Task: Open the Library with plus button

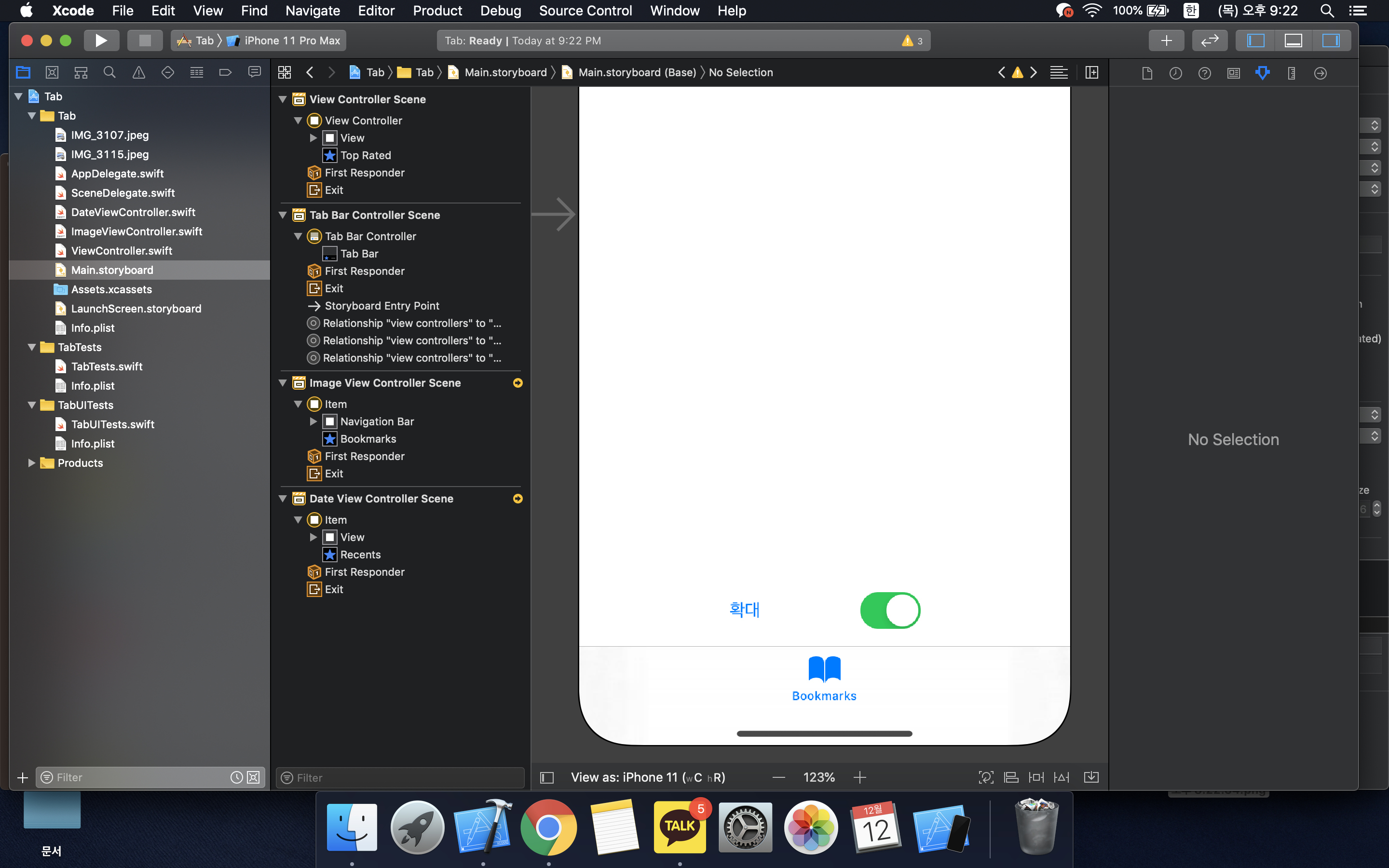Action: [1166, 40]
